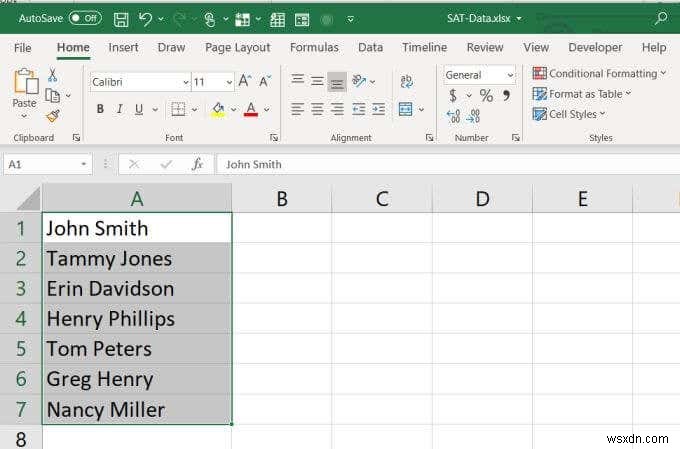The image size is (680, 449).
Task: Toggle Italic formatting
Action: click(x=120, y=109)
